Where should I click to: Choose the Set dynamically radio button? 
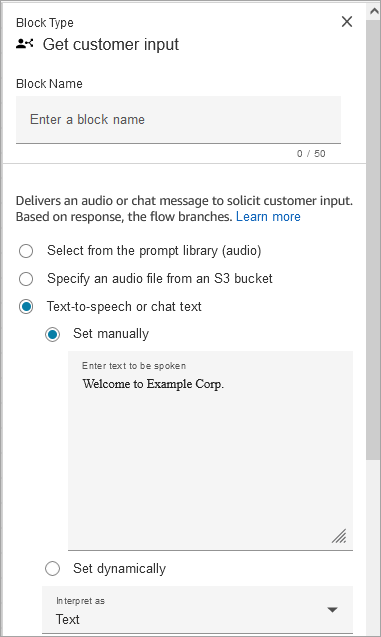pyautogui.click(x=52, y=568)
